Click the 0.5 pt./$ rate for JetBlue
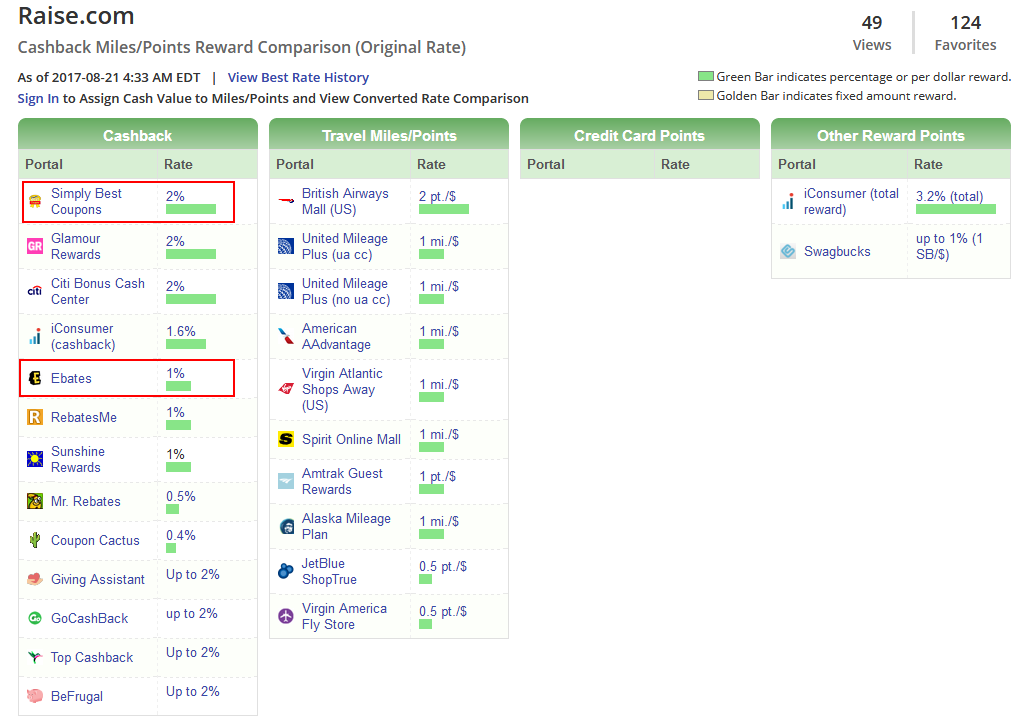 [x=443, y=566]
